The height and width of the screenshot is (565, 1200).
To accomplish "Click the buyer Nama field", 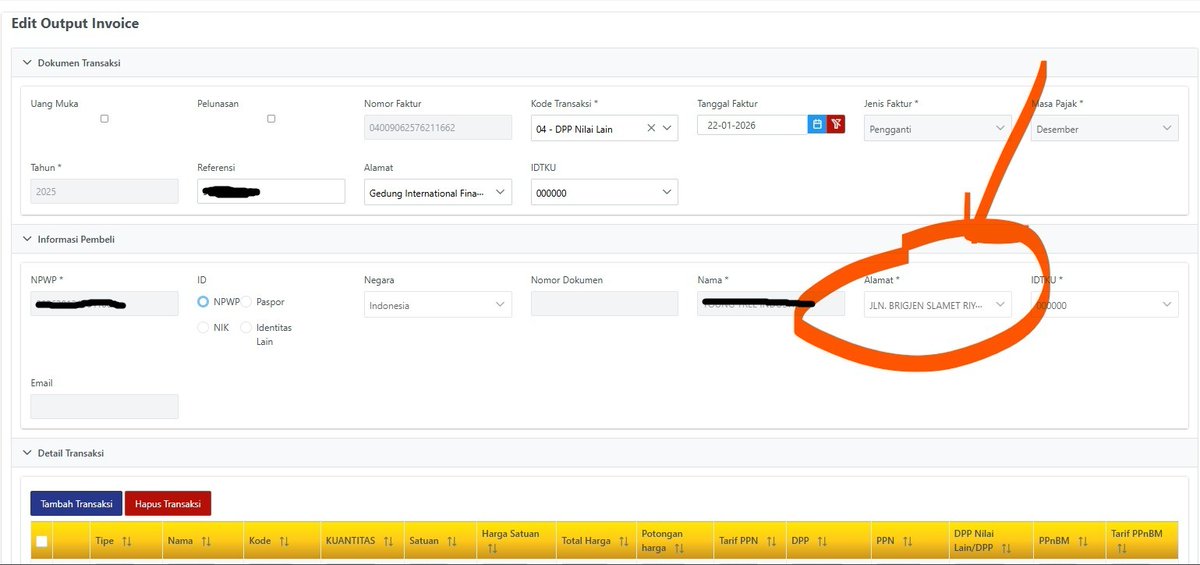I will 771,304.
